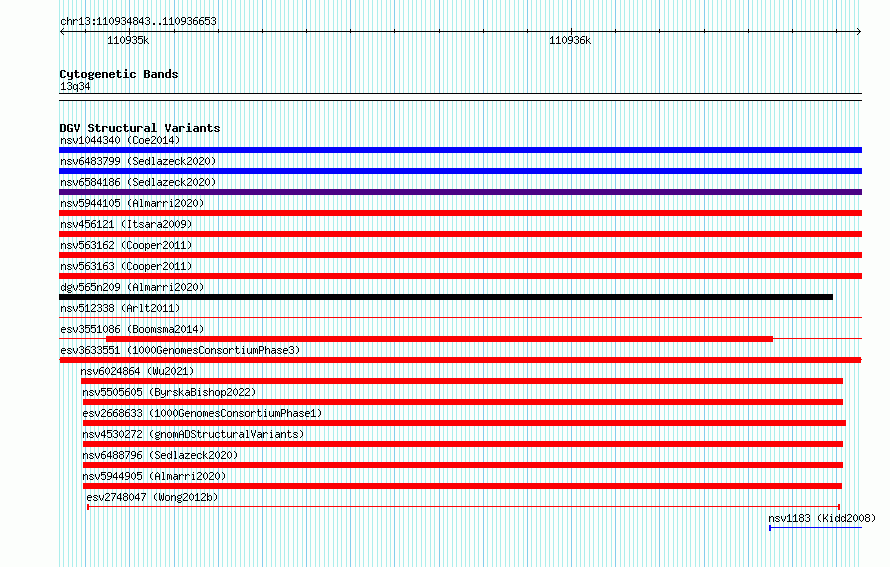Click the red bar under nsv6024864
This screenshot has height=567, width=890.
(462, 381)
